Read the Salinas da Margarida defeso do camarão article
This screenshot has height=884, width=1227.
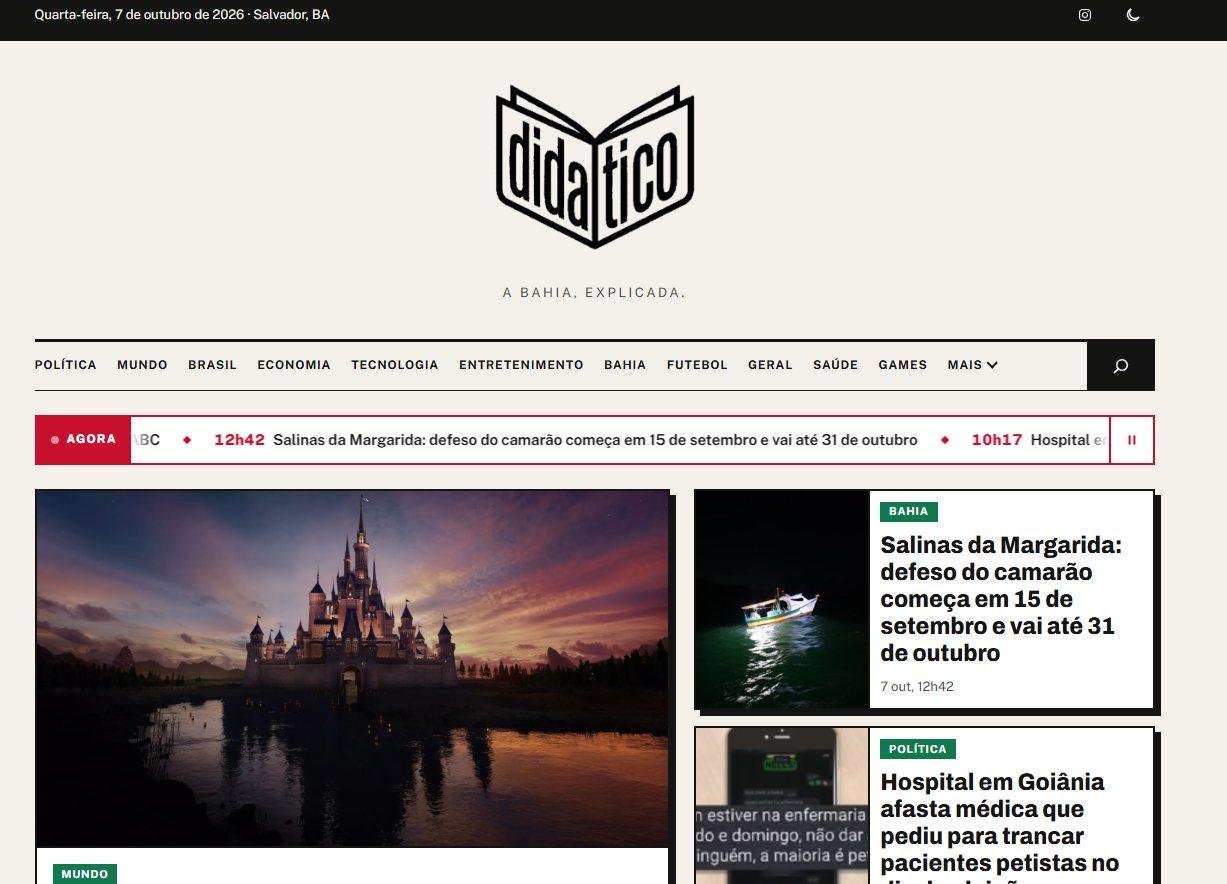[1001, 599]
